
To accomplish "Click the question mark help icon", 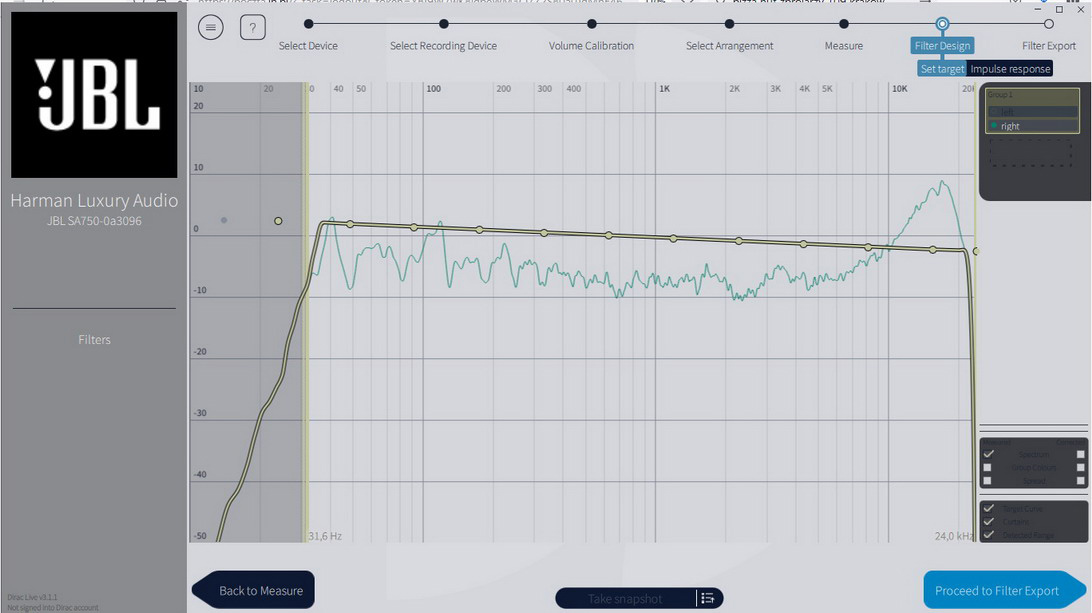I will (x=252, y=28).
